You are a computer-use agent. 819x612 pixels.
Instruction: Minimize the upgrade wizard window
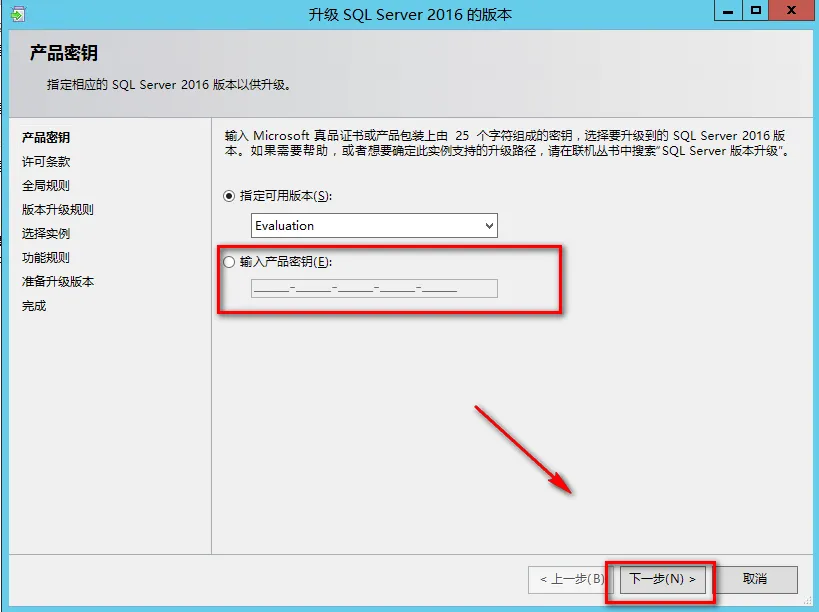click(728, 10)
